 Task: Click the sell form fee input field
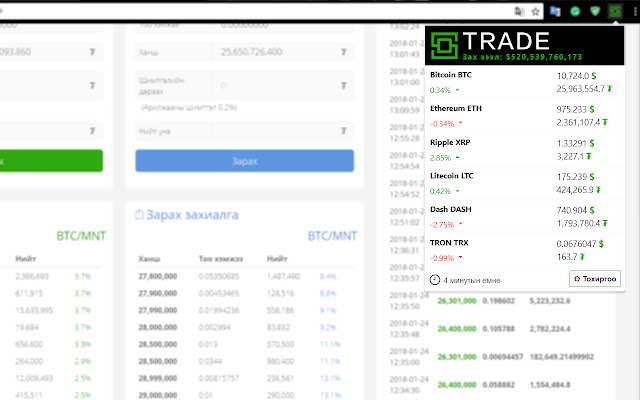tap(282, 85)
